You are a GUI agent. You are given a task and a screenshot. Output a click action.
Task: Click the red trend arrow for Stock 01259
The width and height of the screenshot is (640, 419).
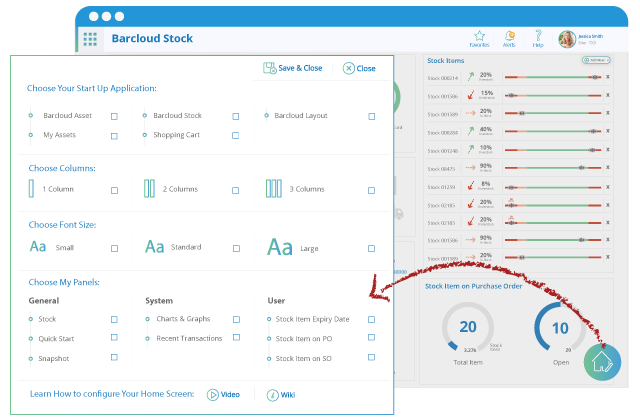(x=471, y=186)
